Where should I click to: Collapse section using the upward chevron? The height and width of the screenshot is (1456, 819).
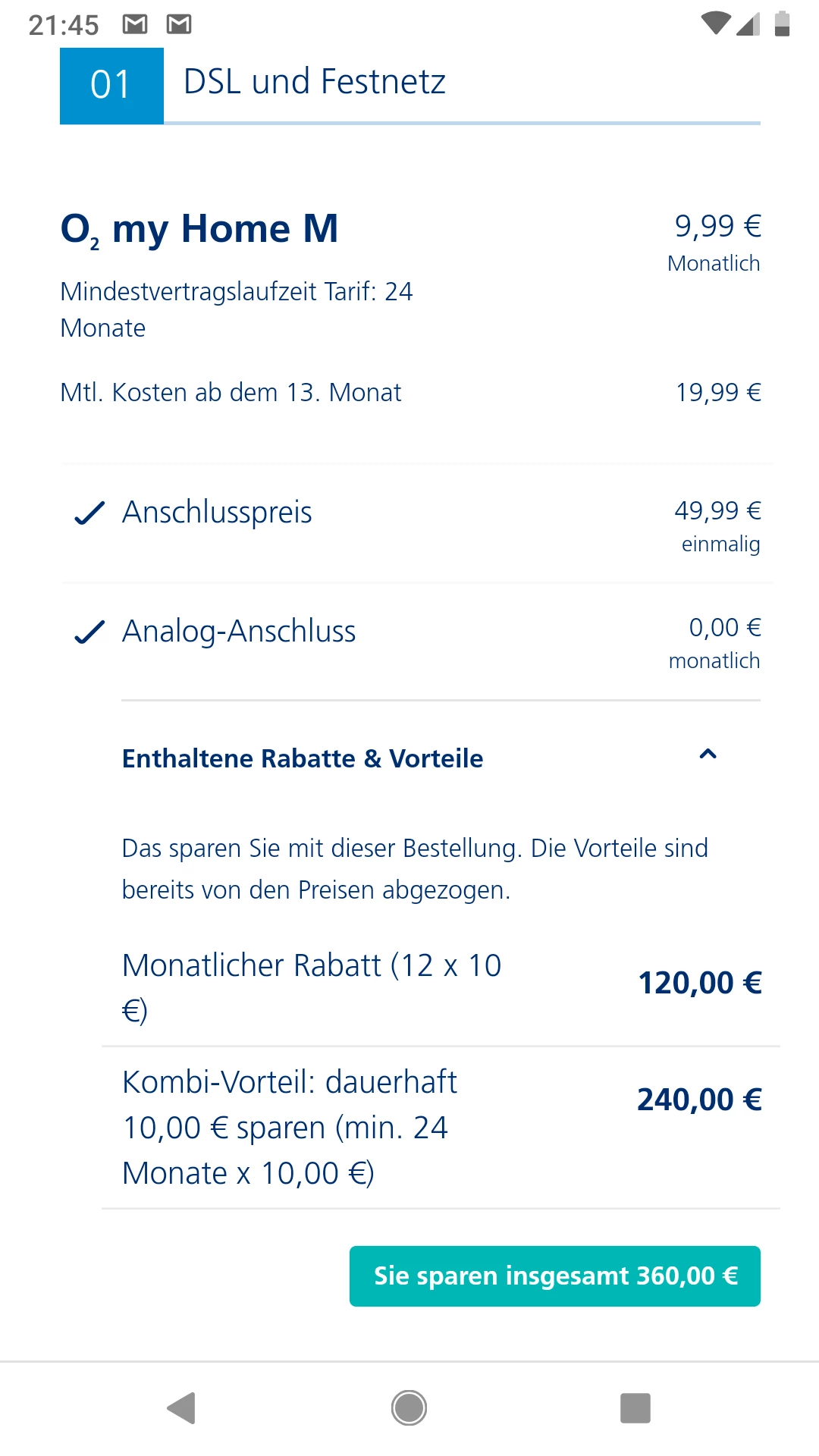point(708,755)
